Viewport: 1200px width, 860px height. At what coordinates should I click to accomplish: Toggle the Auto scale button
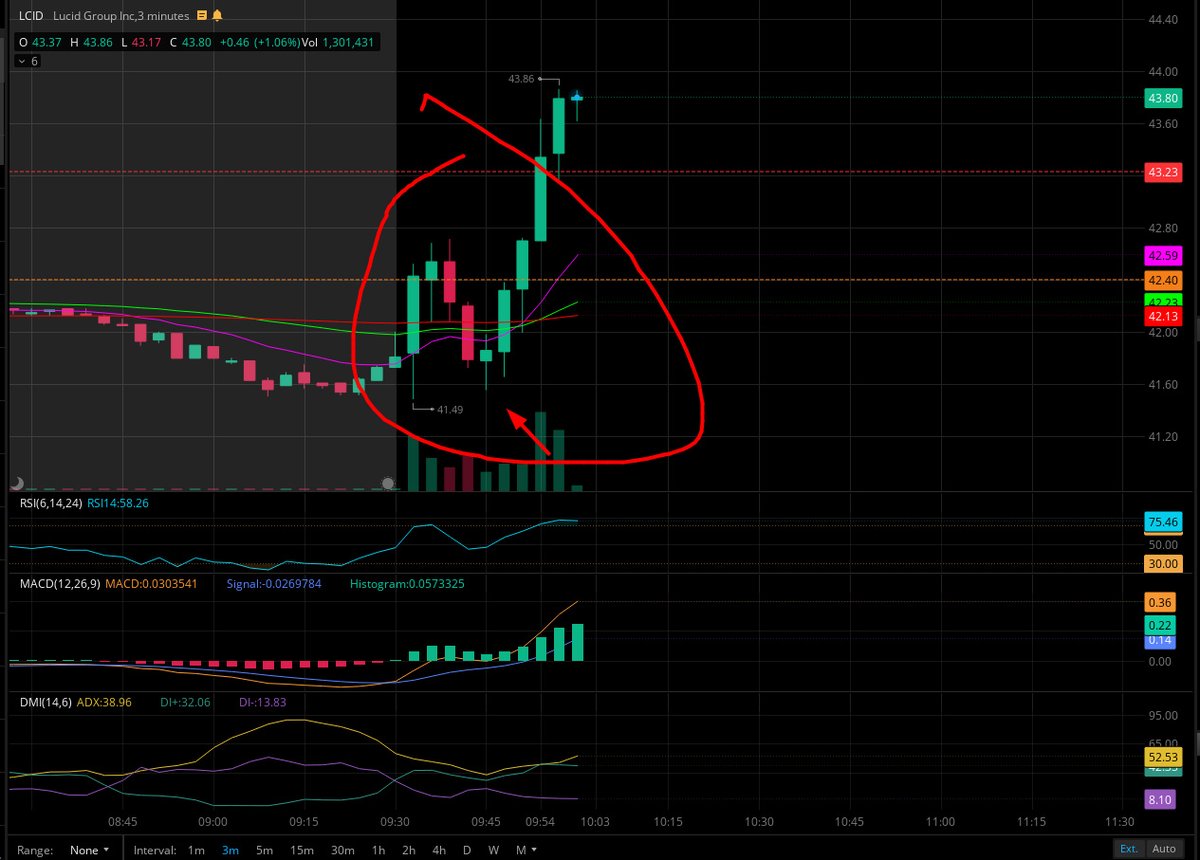[1164, 849]
